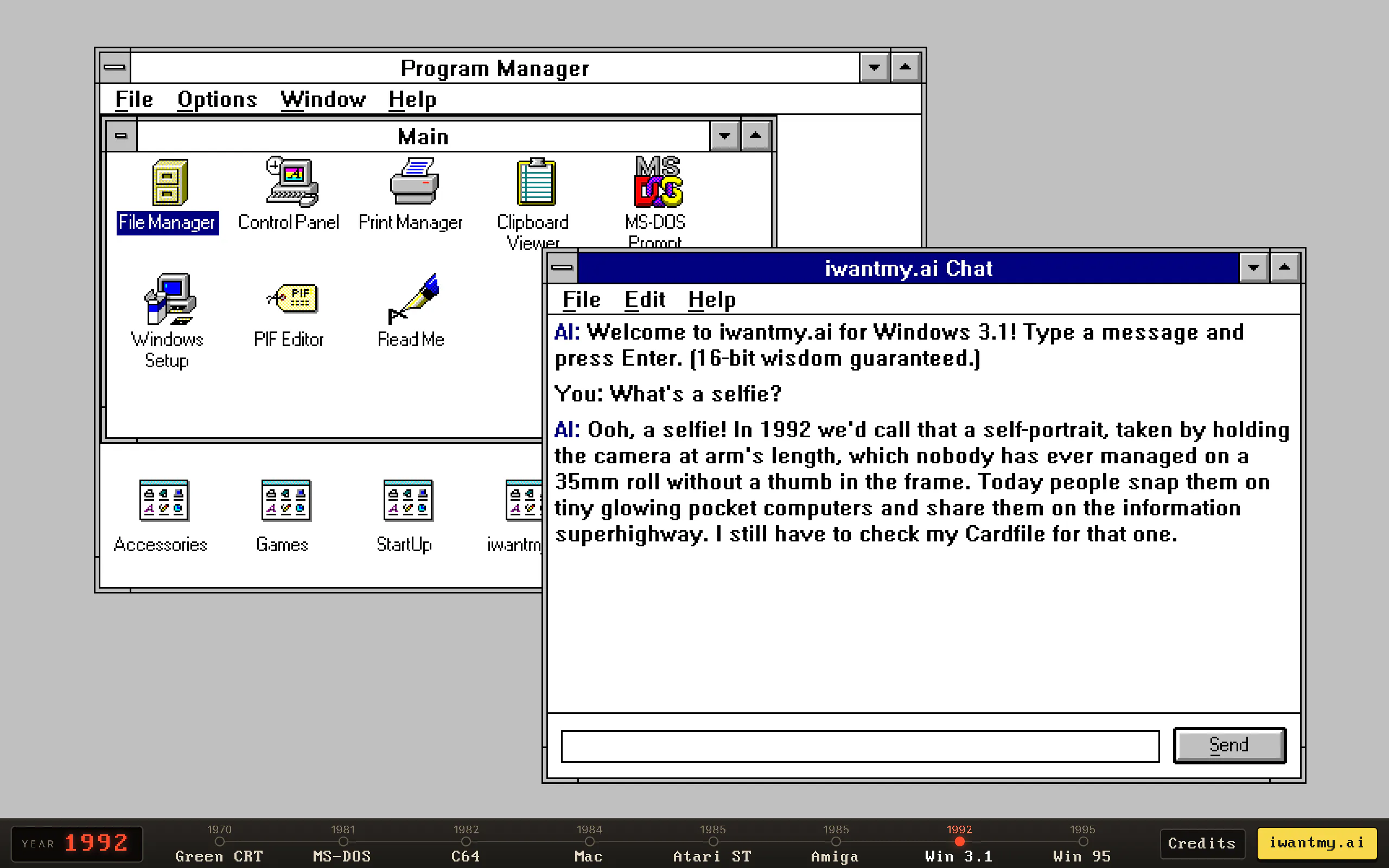Minimize the Program Manager window

[x=874, y=68]
